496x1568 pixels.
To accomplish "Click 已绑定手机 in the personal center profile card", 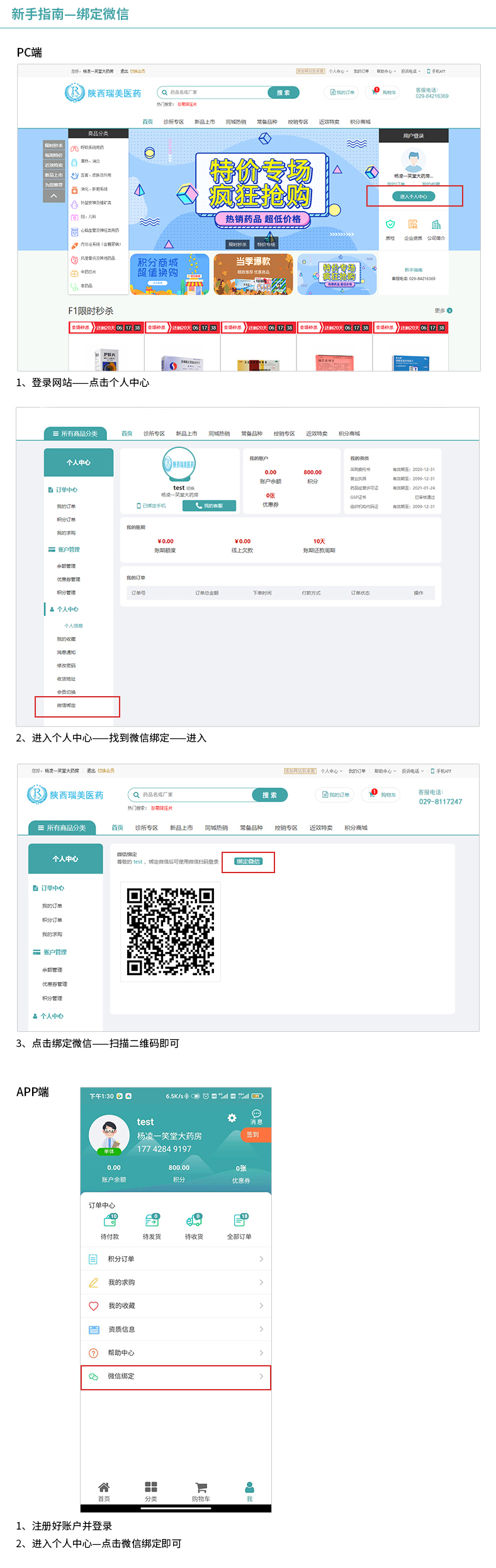I will tap(152, 506).
